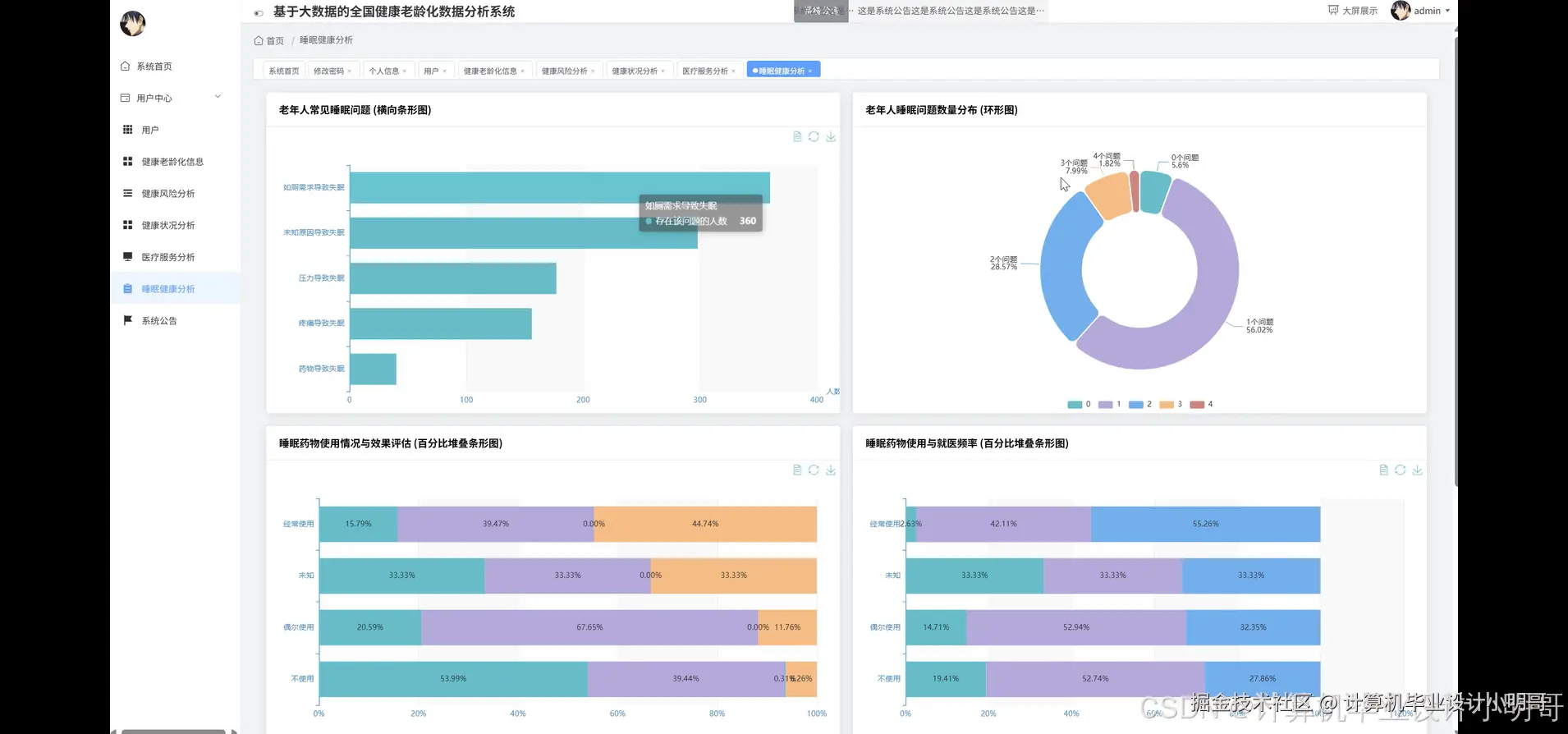Image resolution: width=1568 pixels, height=734 pixels.
Task: Click the 53.99% teal segment in 不使用 row
Action: click(453, 679)
